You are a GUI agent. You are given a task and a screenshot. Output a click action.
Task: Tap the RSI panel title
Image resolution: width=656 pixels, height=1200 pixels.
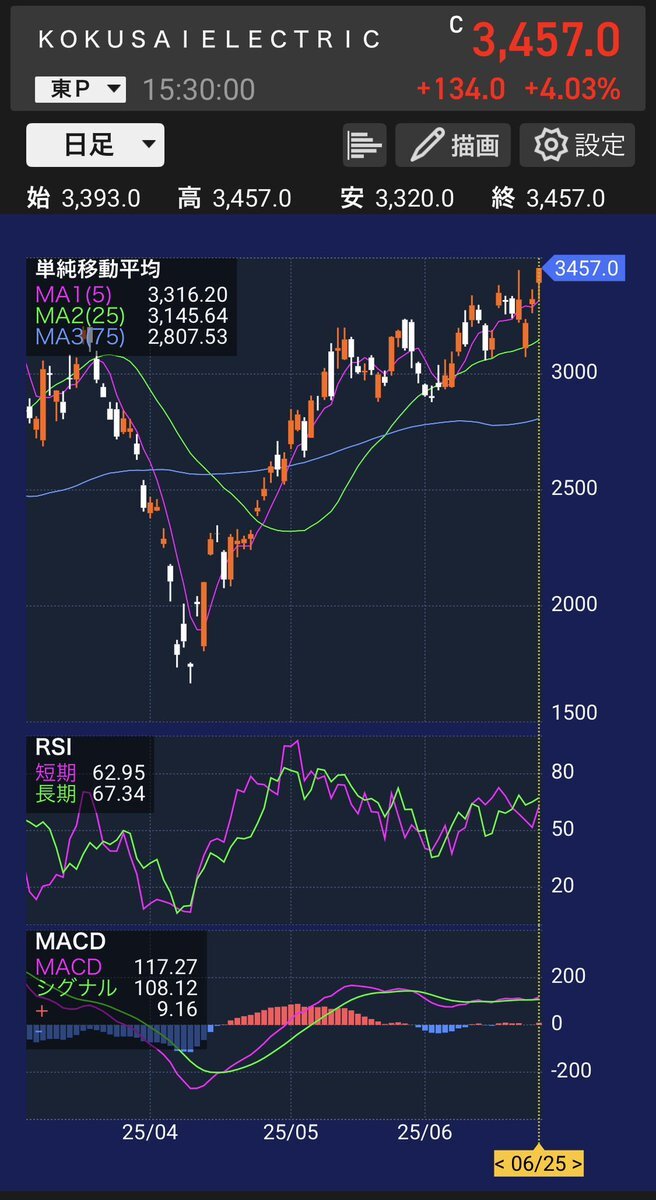click(53, 746)
